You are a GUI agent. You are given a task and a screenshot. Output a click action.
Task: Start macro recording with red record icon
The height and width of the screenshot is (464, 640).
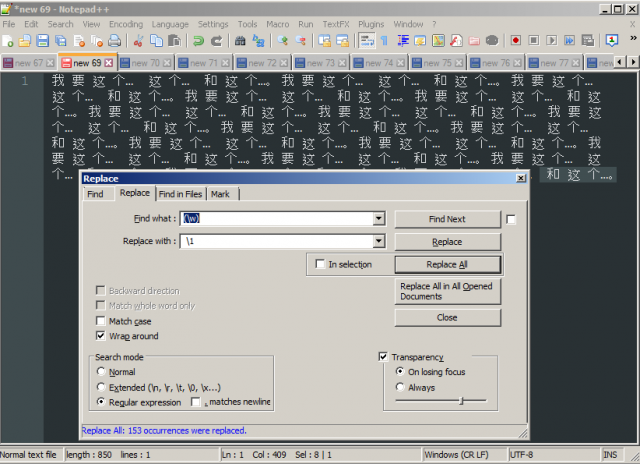(x=516, y=41)
